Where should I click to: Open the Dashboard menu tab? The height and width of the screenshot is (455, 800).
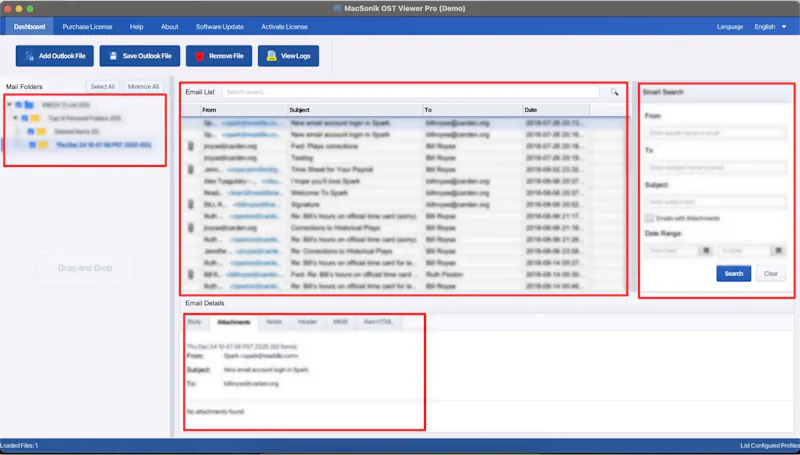point(29,27)
